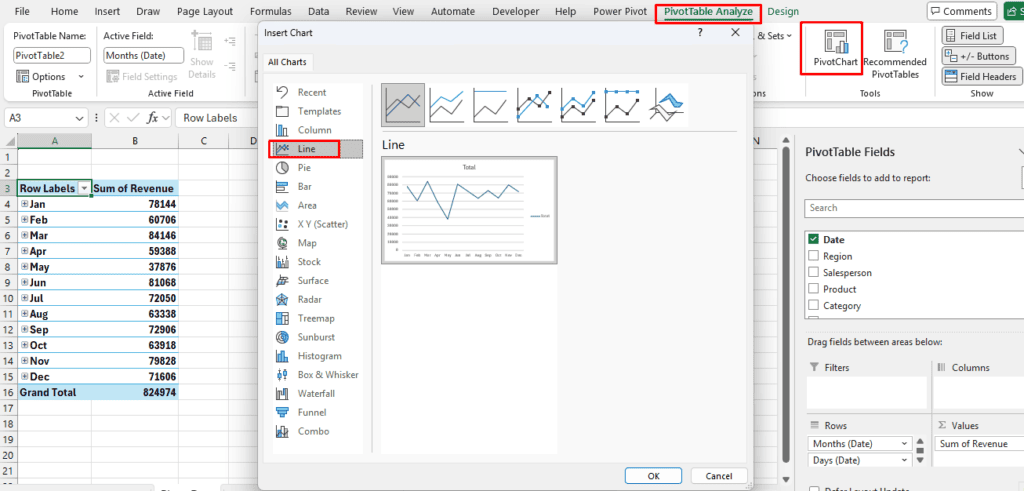
Task: Expand the Dec row group
Action: click(x=24, y=376)
